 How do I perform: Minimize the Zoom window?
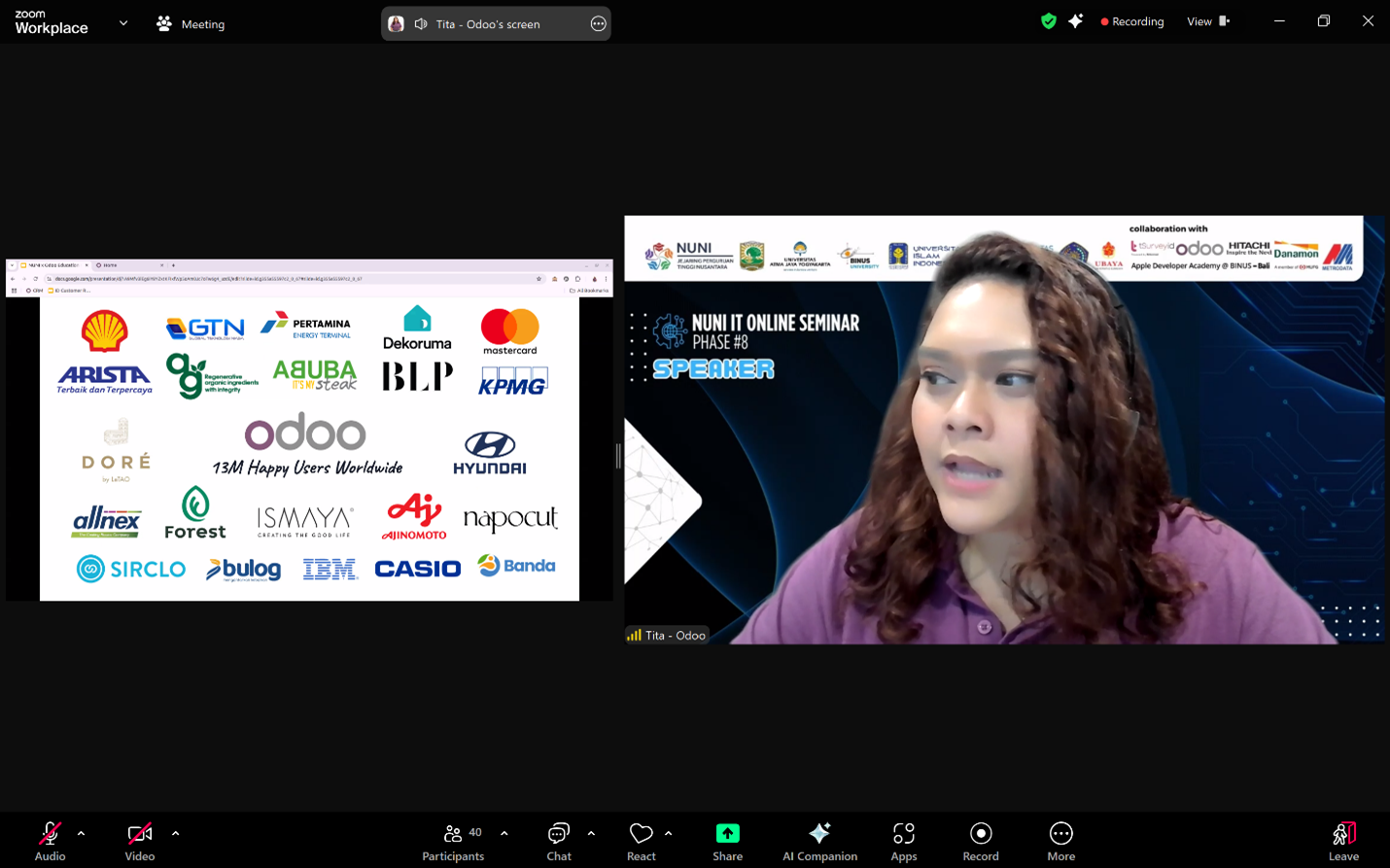pyautogui.click(x=1279, y=21)
